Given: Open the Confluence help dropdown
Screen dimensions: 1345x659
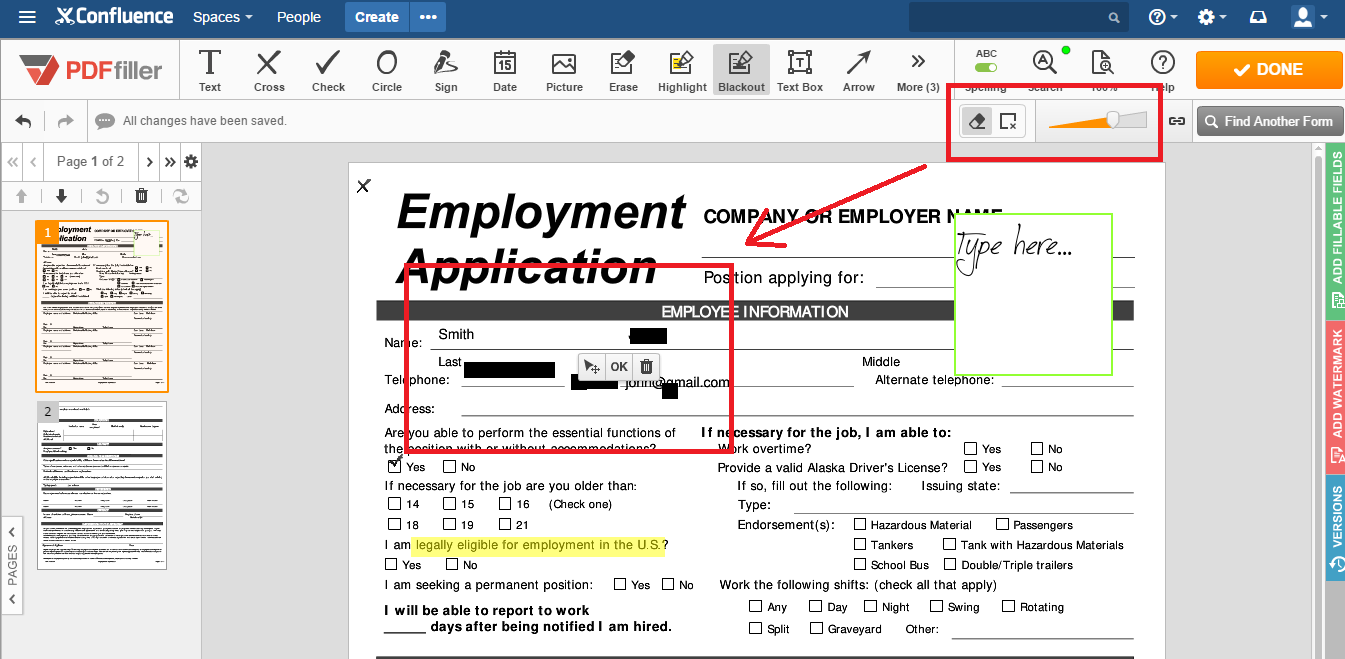Looking at the screenshot, I should point(1162,17).
